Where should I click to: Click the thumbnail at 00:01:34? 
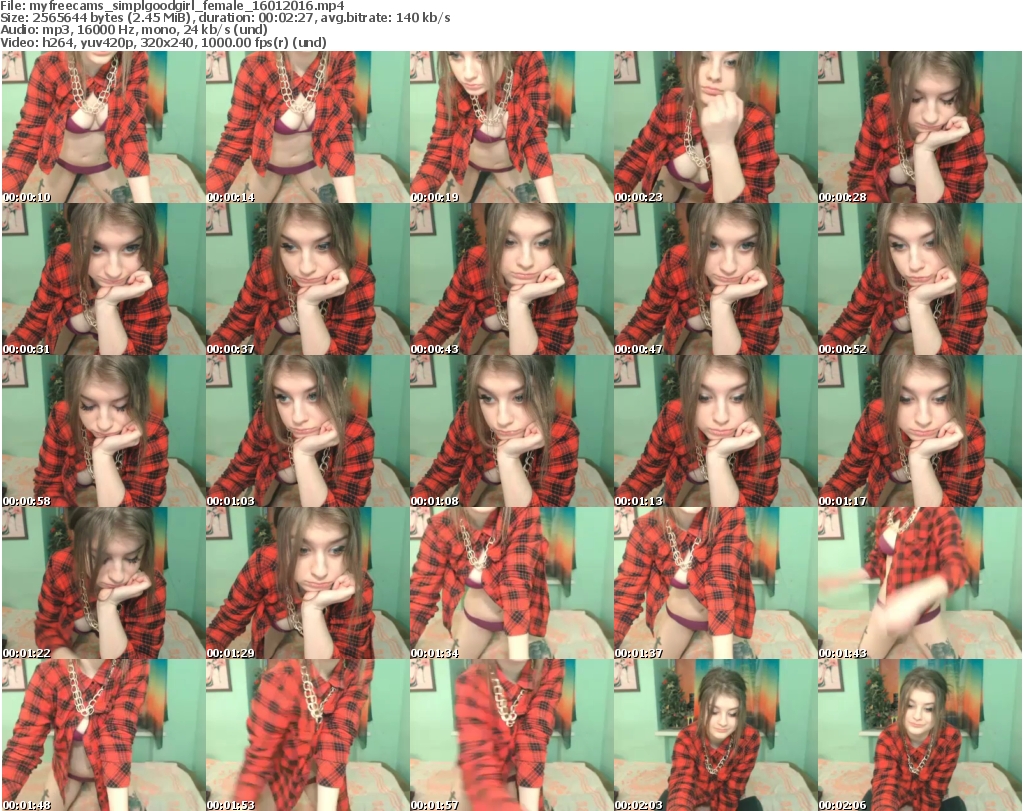click(510, 584)
